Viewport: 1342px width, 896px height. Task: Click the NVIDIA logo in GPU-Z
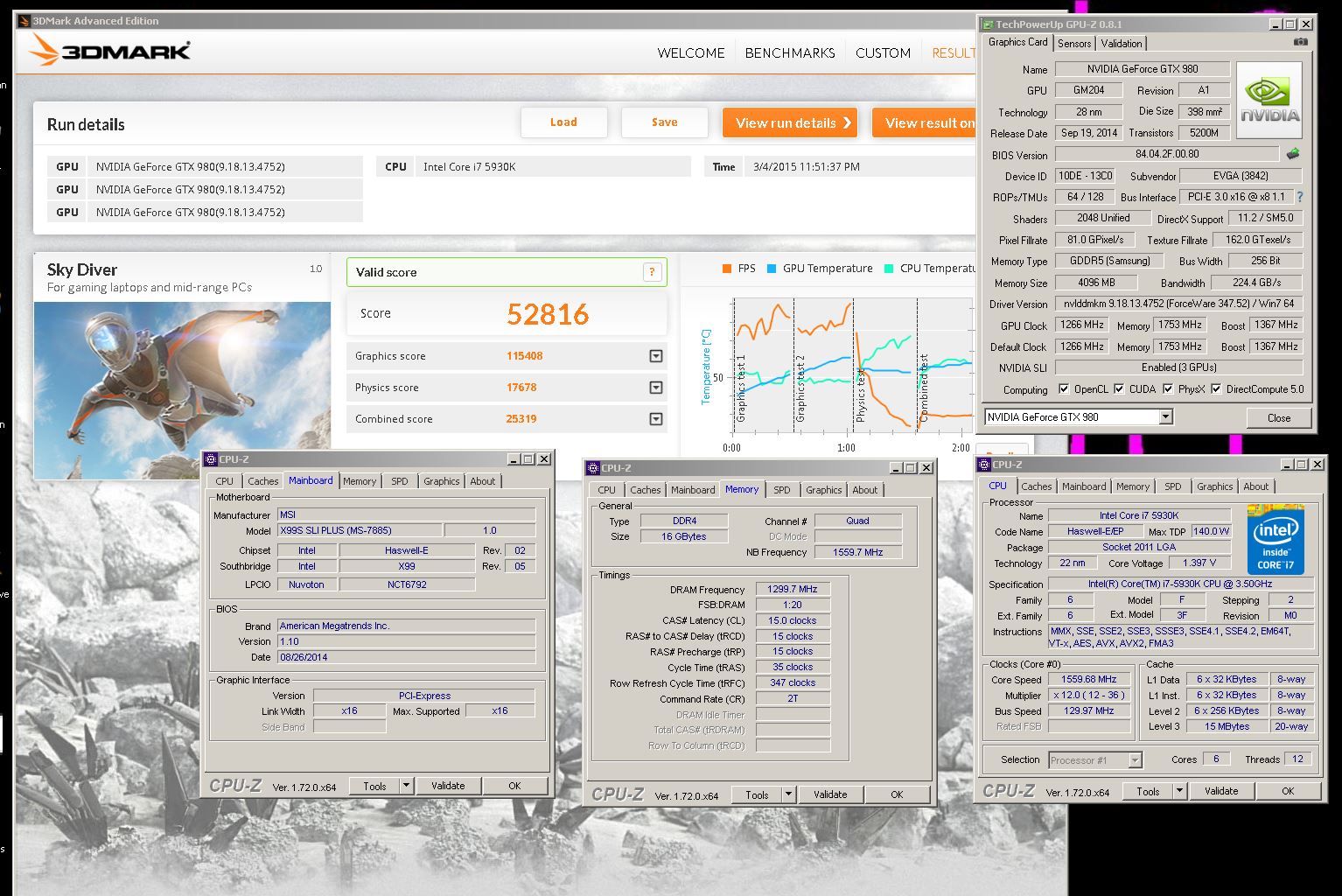tap(1269, 100)
